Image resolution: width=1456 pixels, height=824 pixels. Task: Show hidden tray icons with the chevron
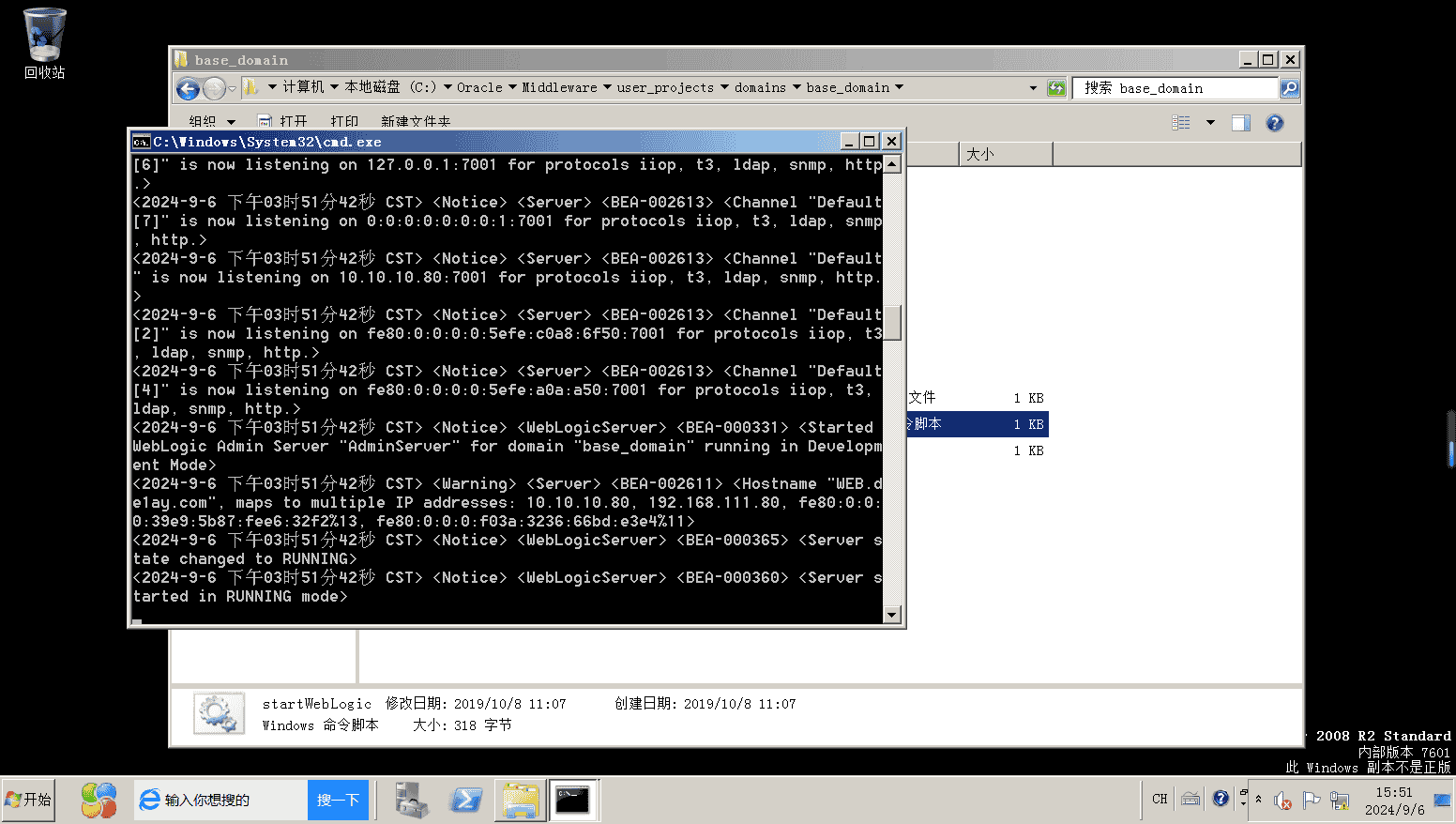1258,800
